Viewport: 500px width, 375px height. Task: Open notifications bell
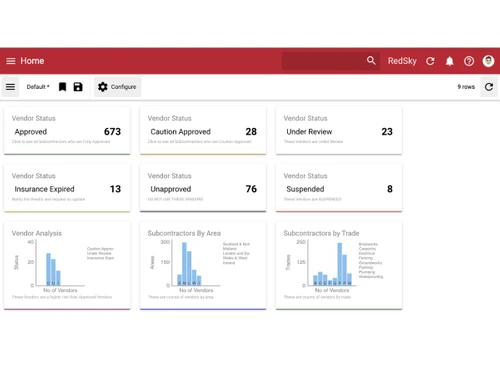450,61
